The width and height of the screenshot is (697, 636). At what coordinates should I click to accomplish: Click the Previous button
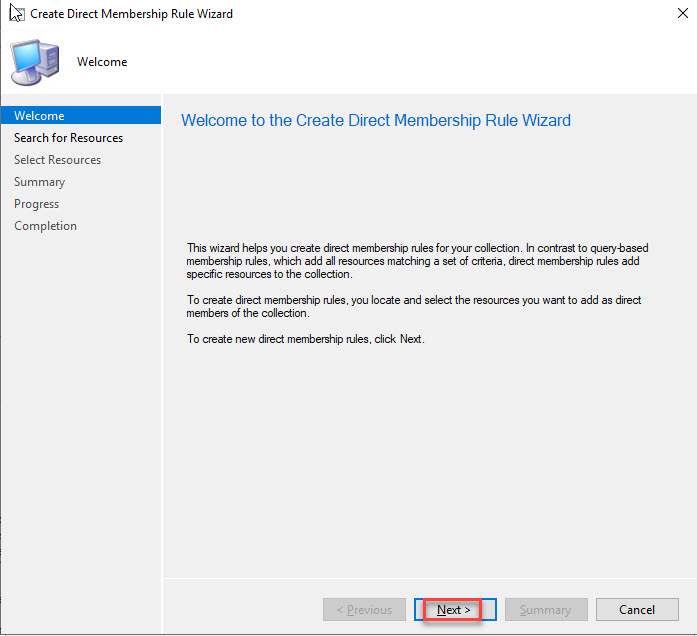(364, 610)
